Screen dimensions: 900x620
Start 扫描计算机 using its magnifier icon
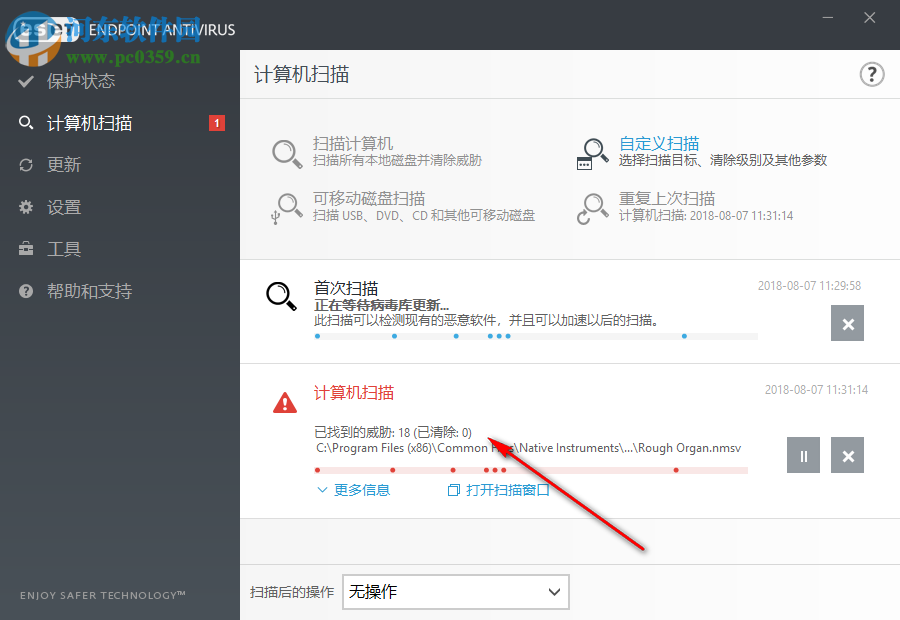tap(286, 152)
